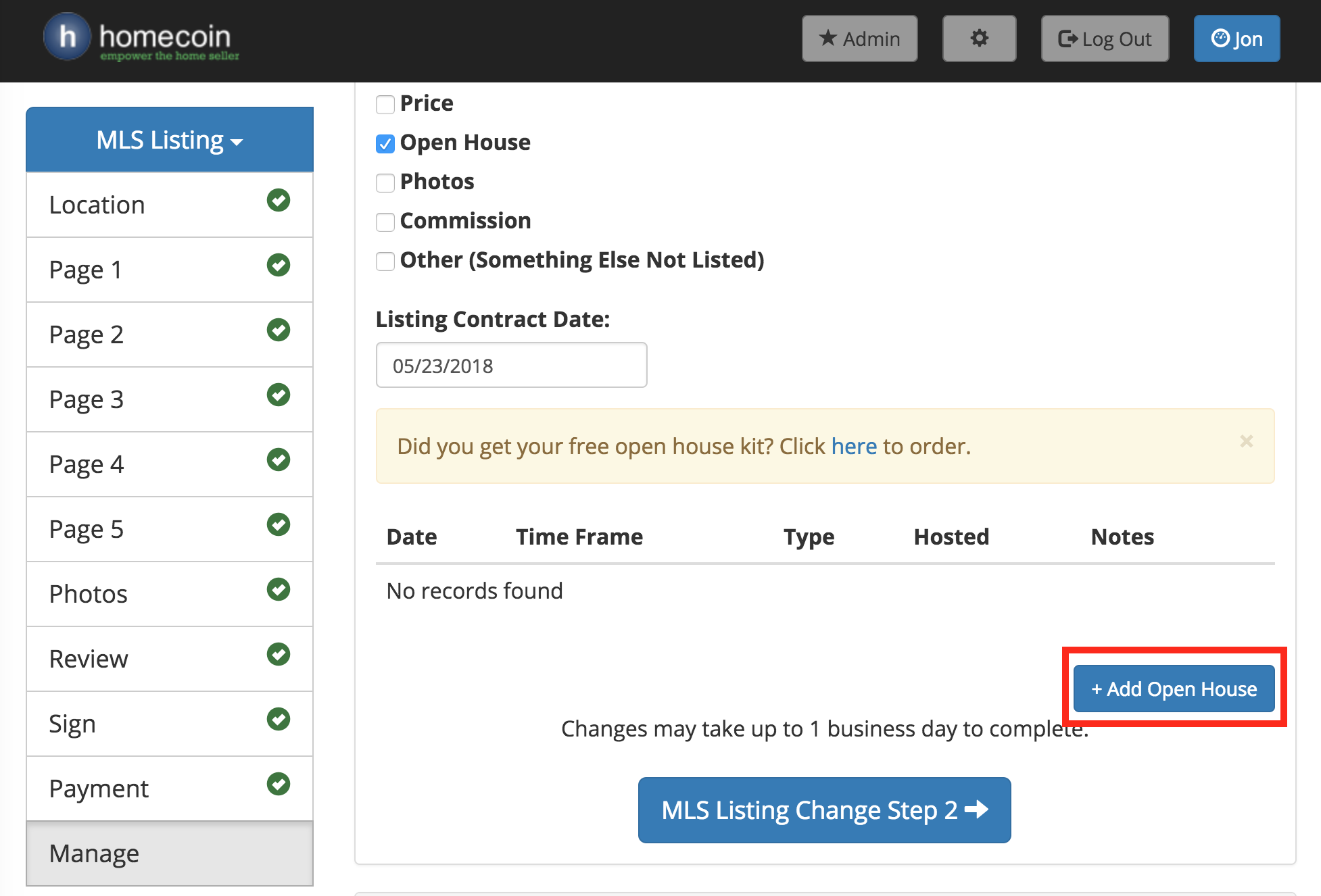
Task: Open the Jon user profile button
Action: (x=1236, y=39)
